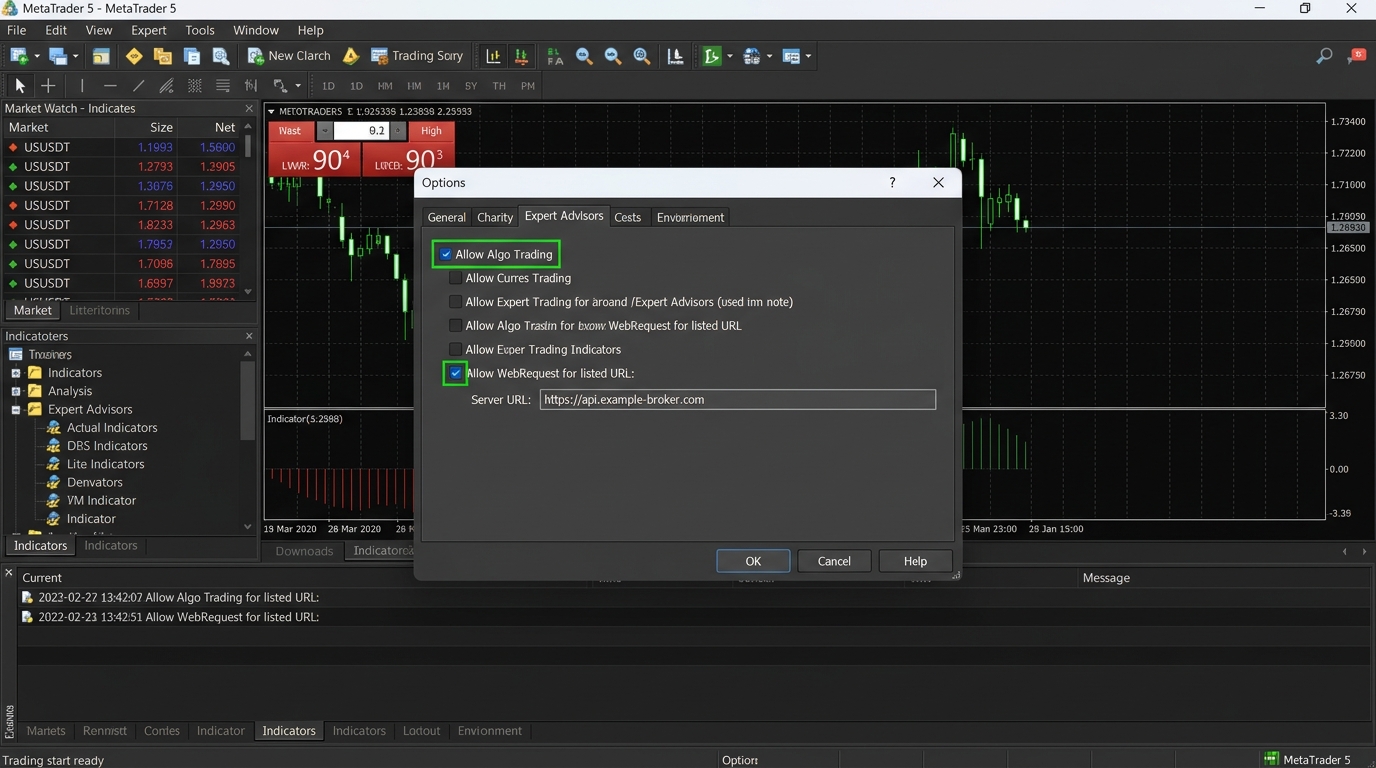The image size is (1376, 768).
Task: Enable Allow Curres Trading checkbox
Action: 456,278
